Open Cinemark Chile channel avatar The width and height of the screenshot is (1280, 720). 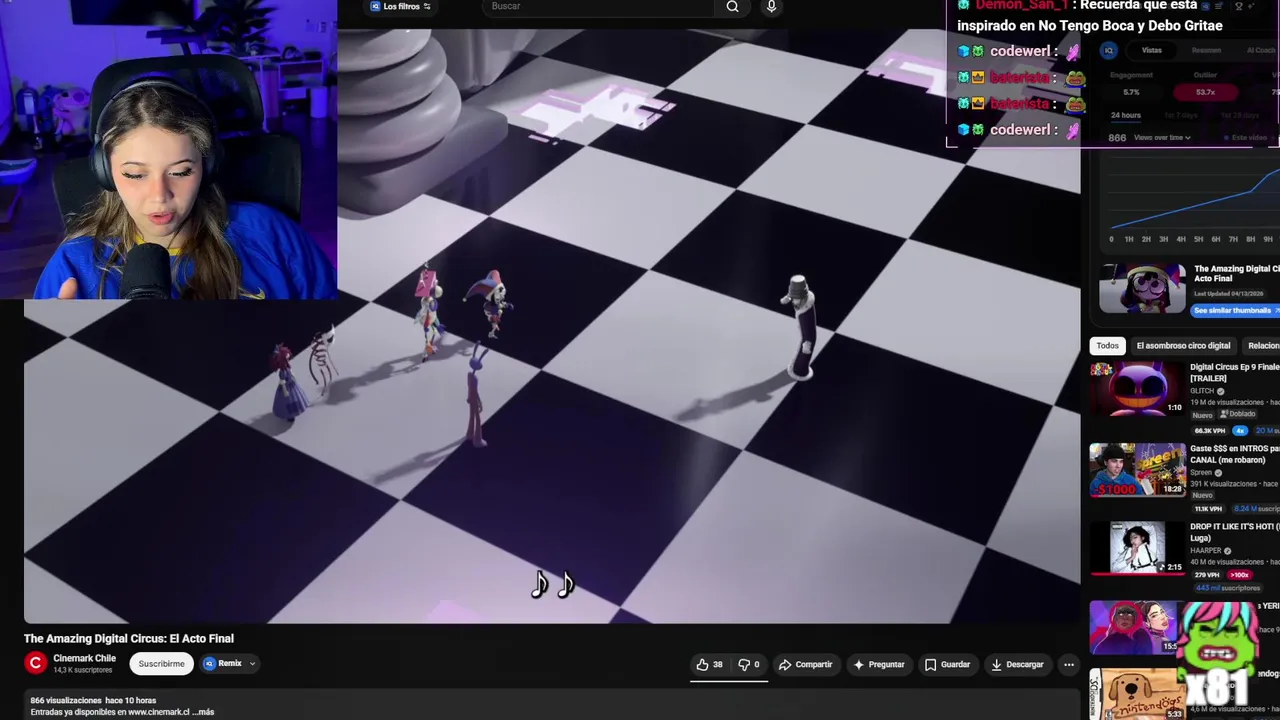36,663
